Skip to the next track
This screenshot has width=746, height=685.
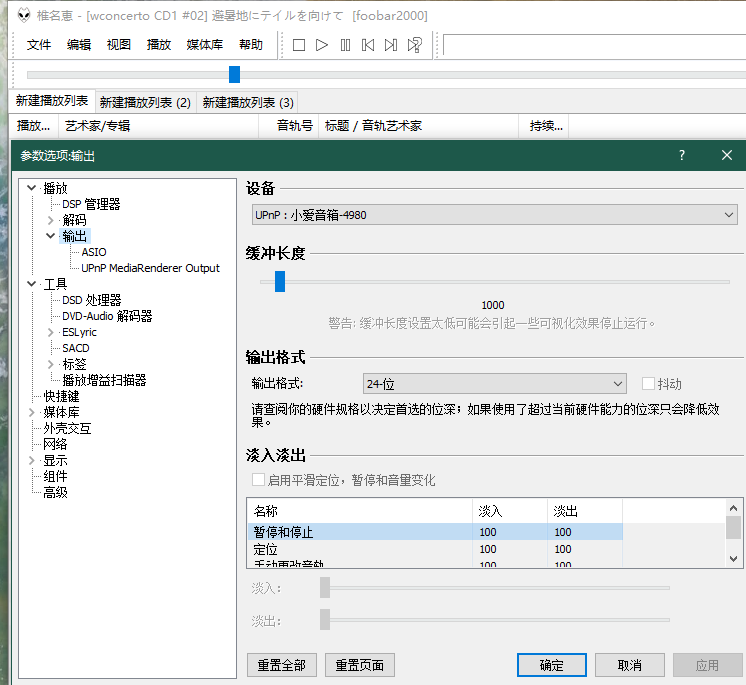391,45
